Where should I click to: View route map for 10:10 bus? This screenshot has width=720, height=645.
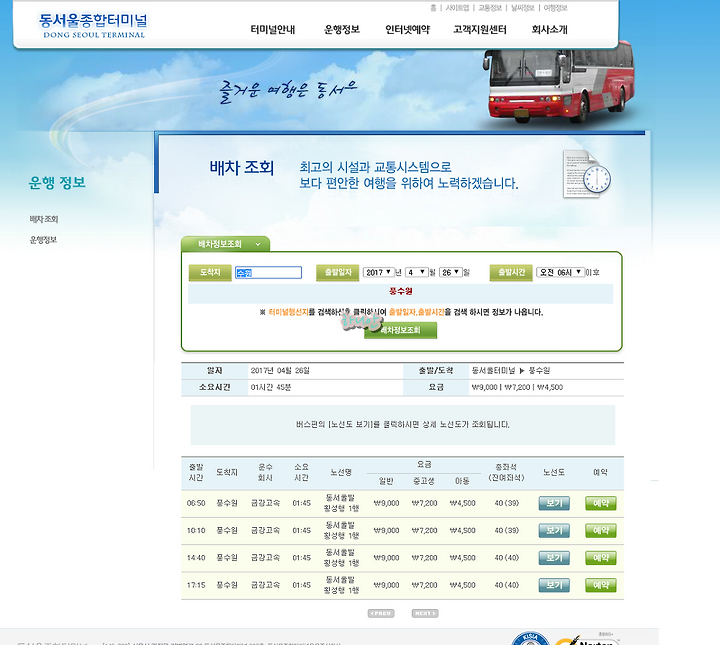[554, 531]
